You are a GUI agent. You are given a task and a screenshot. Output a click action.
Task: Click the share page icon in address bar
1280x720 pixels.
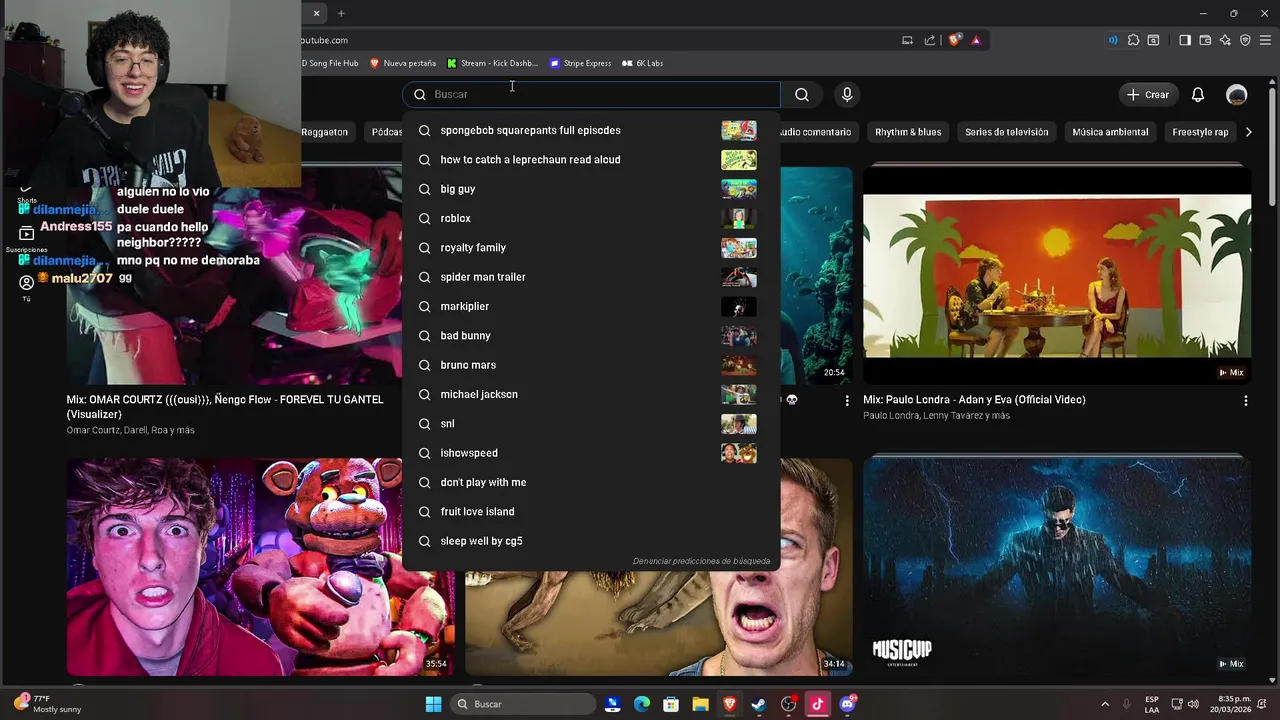(x=930, y=40)
